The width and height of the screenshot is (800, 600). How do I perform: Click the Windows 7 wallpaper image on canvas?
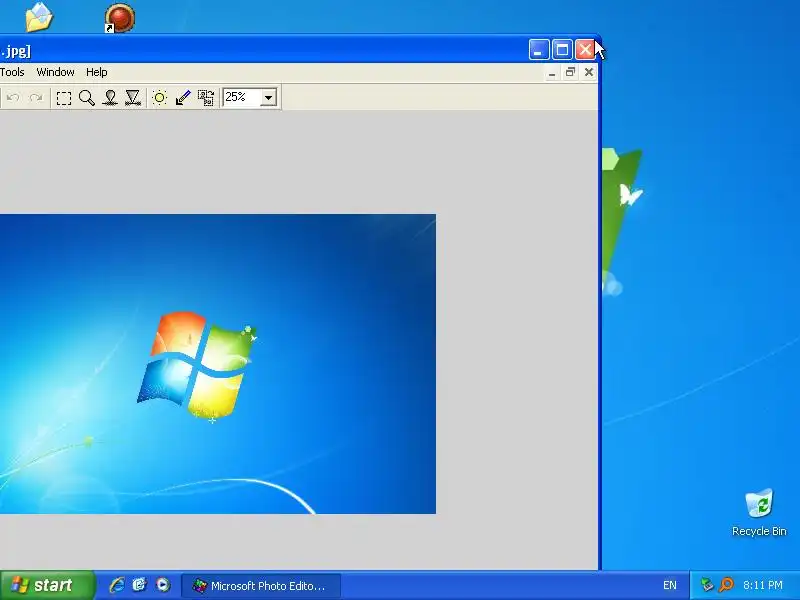tap(218, 364)
